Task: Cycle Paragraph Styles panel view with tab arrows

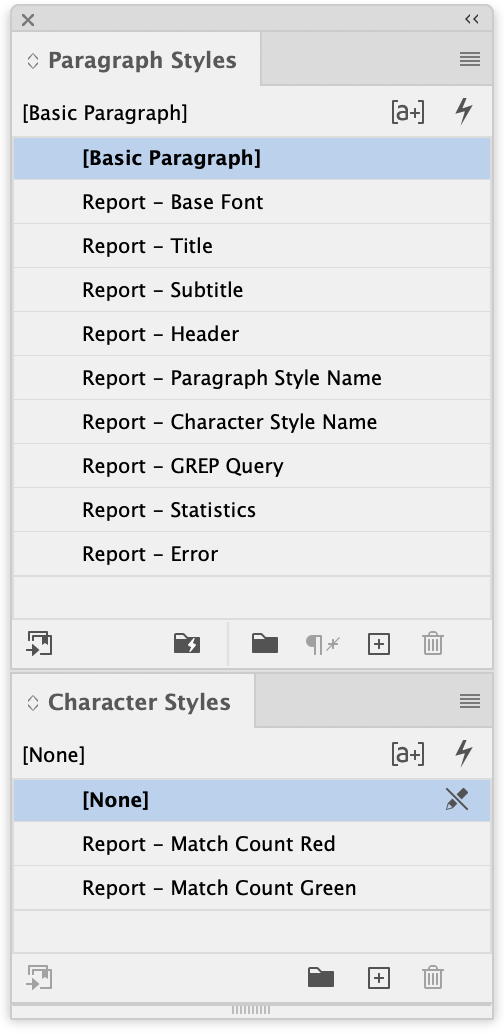Action: pos(33,61)
